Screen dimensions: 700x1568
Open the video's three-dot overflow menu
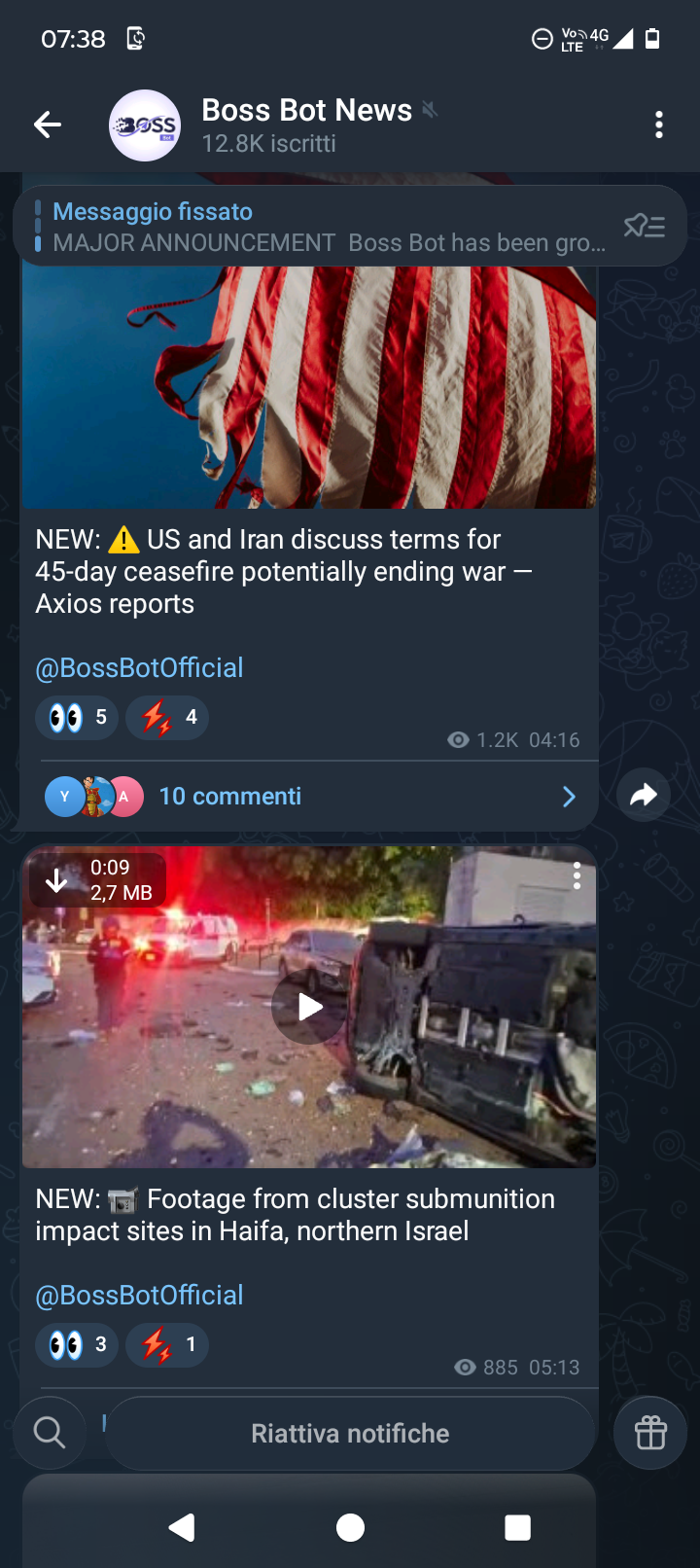(x=577, y=875)
